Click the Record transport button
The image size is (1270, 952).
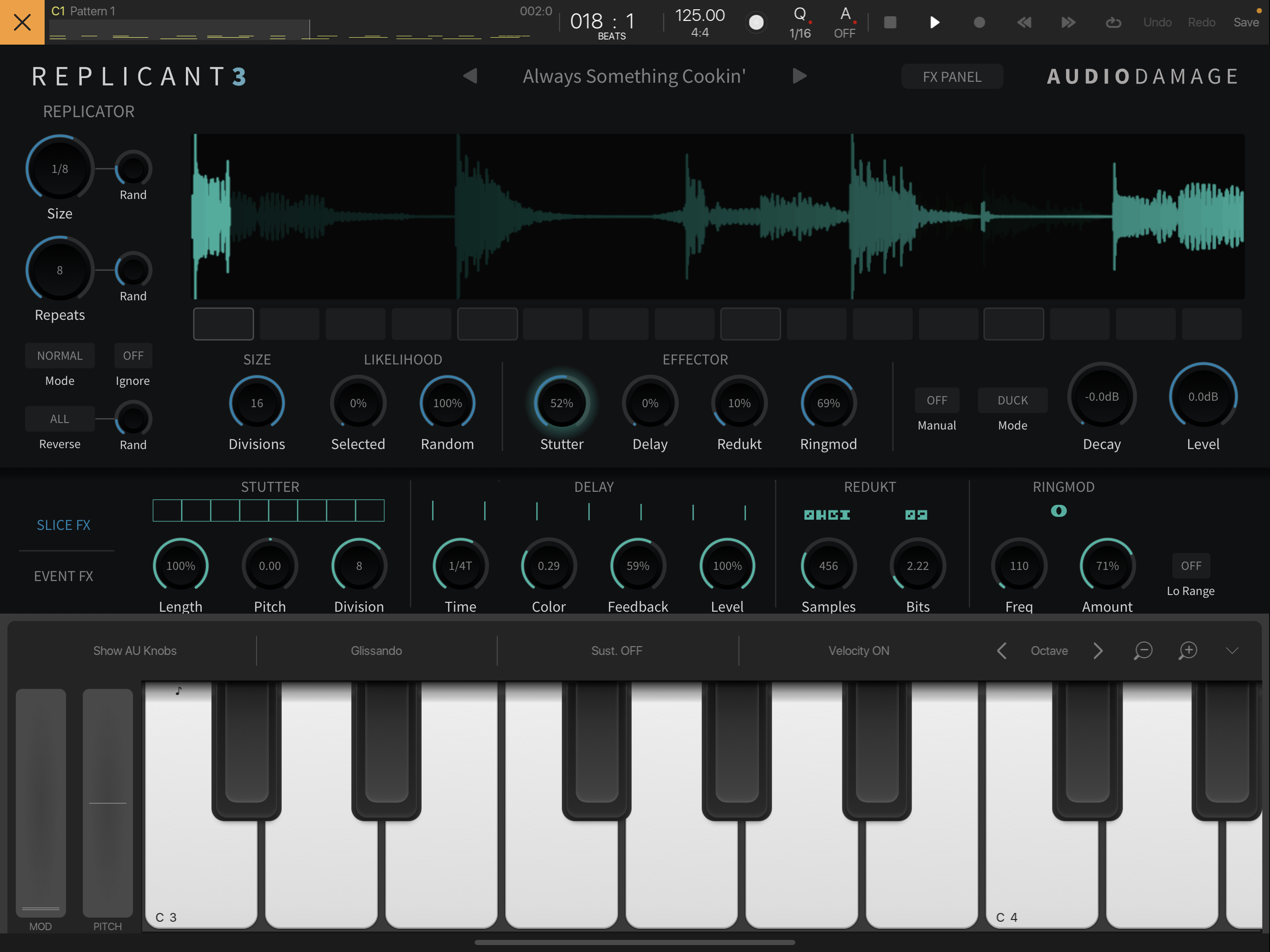click(x=979, y=22)
